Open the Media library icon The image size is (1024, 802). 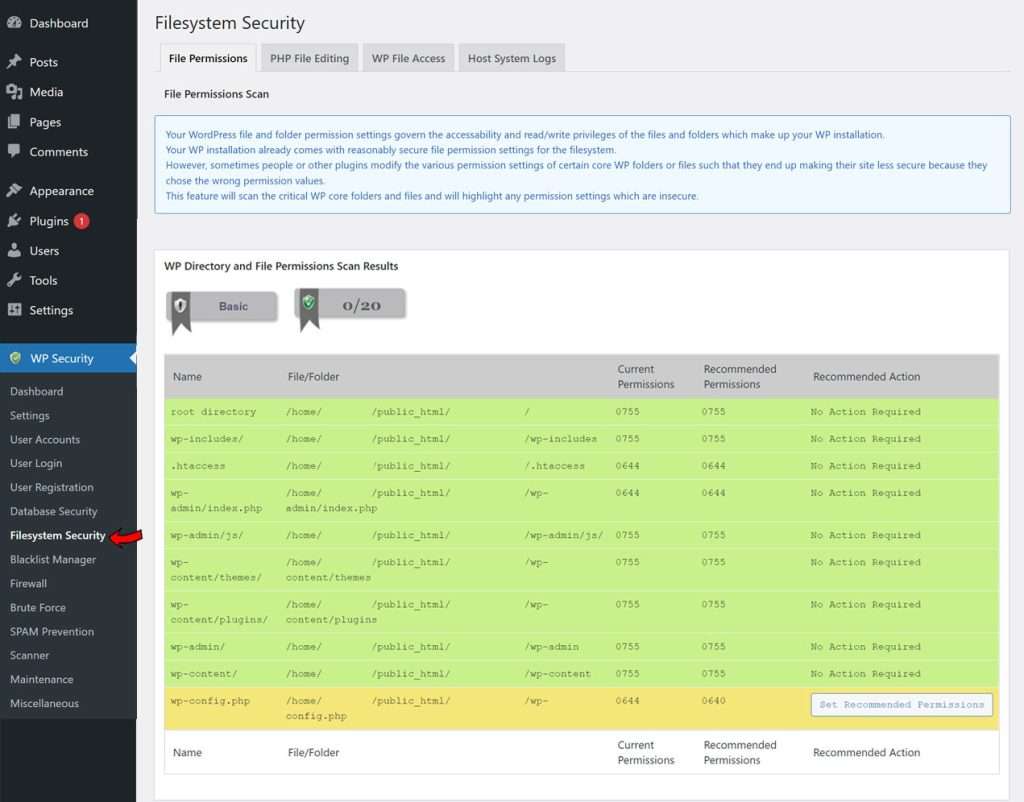point(14,92)
